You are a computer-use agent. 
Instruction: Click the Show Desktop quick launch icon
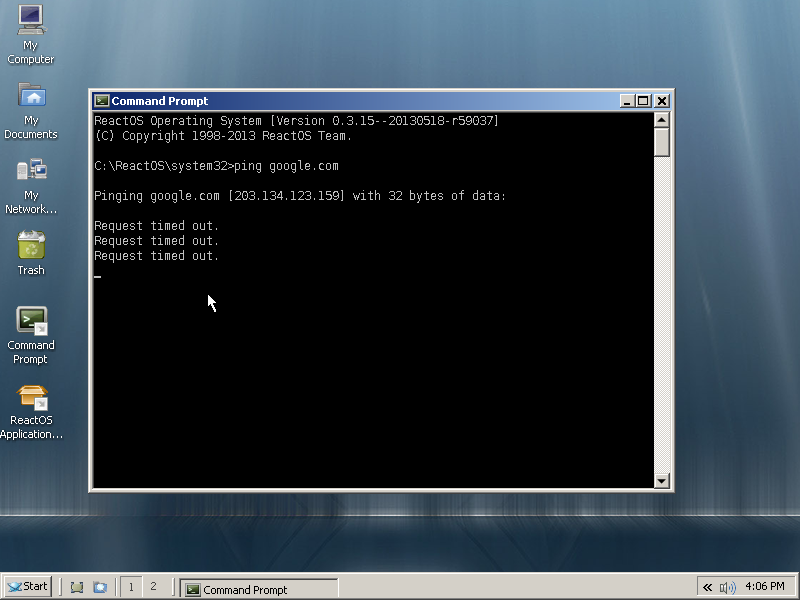(77, 587)
